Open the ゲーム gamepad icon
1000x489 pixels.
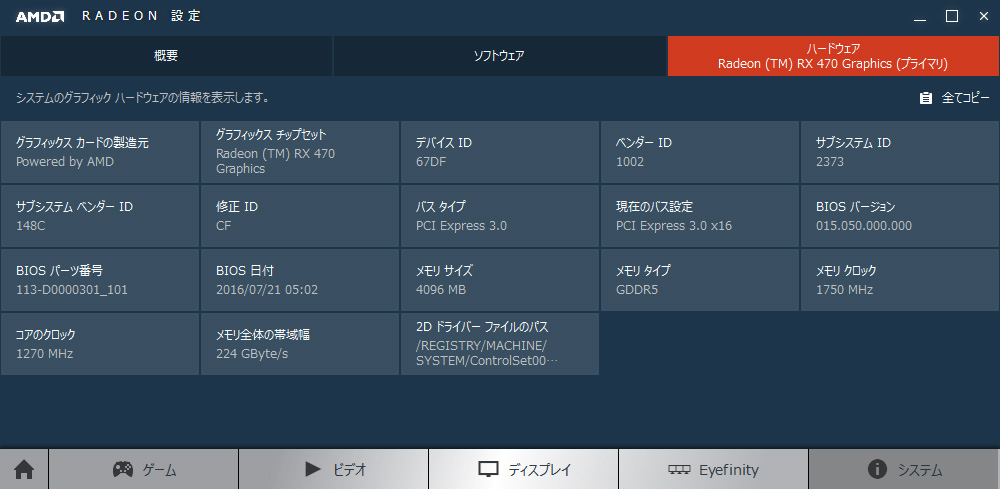coord(123,469)
